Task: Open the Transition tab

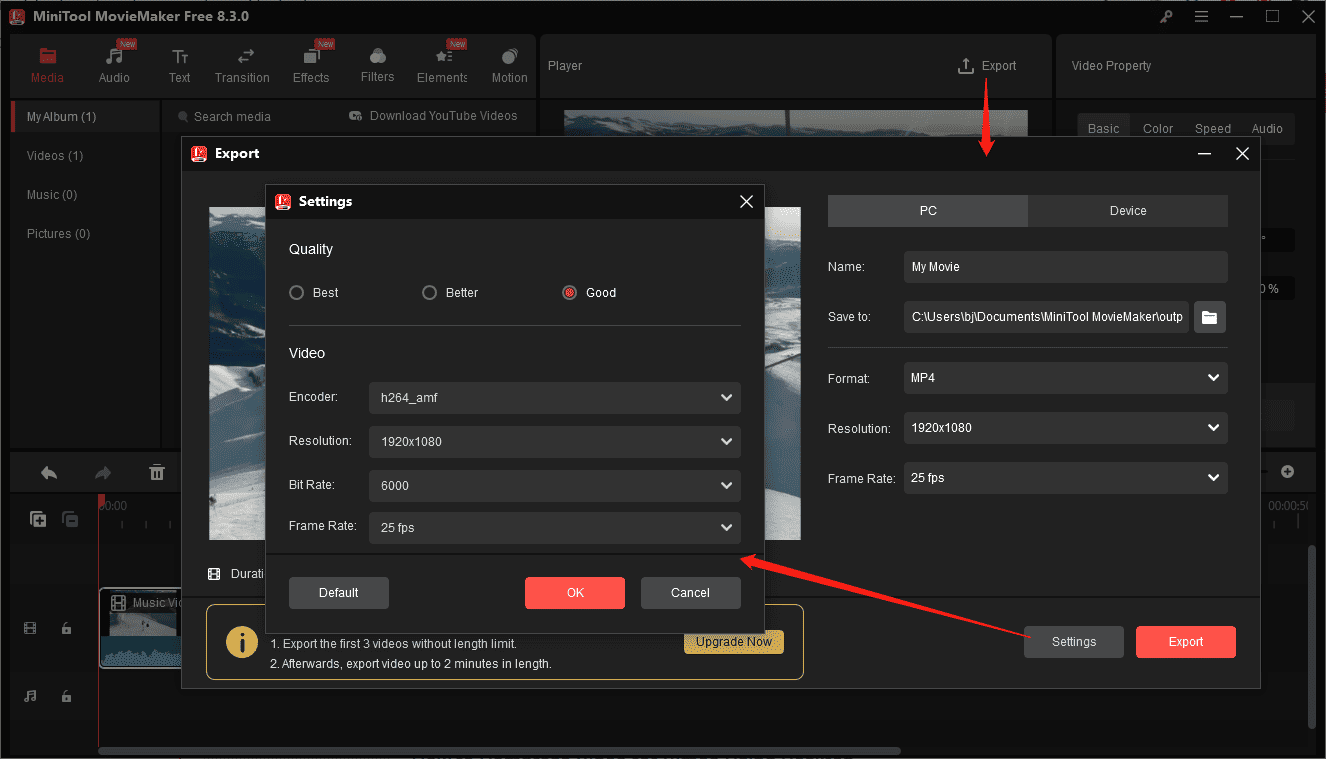Action: [242, 66]
